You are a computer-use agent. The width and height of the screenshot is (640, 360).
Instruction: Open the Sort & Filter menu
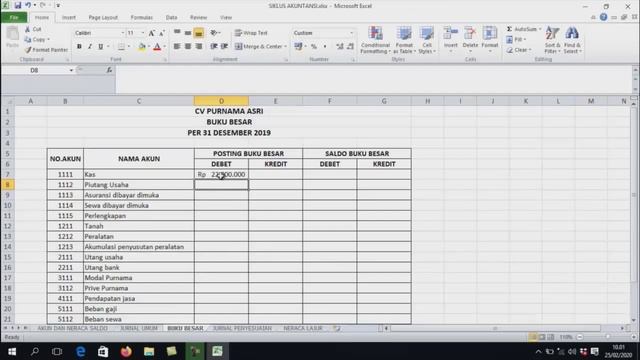[x=552, y=40]
